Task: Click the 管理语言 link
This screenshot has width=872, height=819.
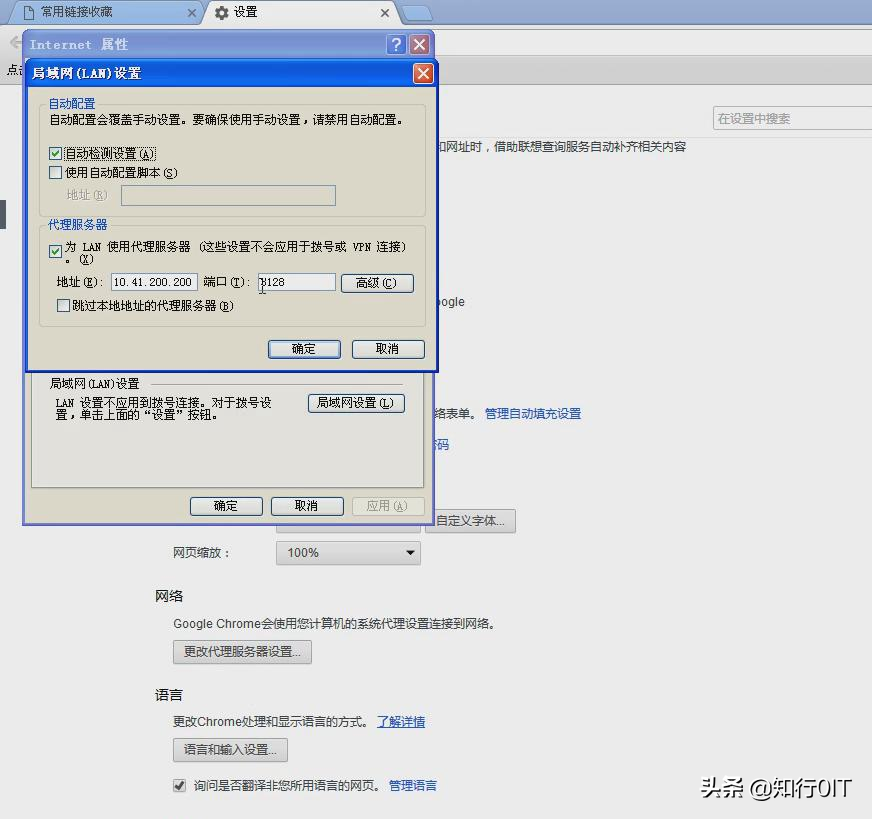Action: (413, 786)
